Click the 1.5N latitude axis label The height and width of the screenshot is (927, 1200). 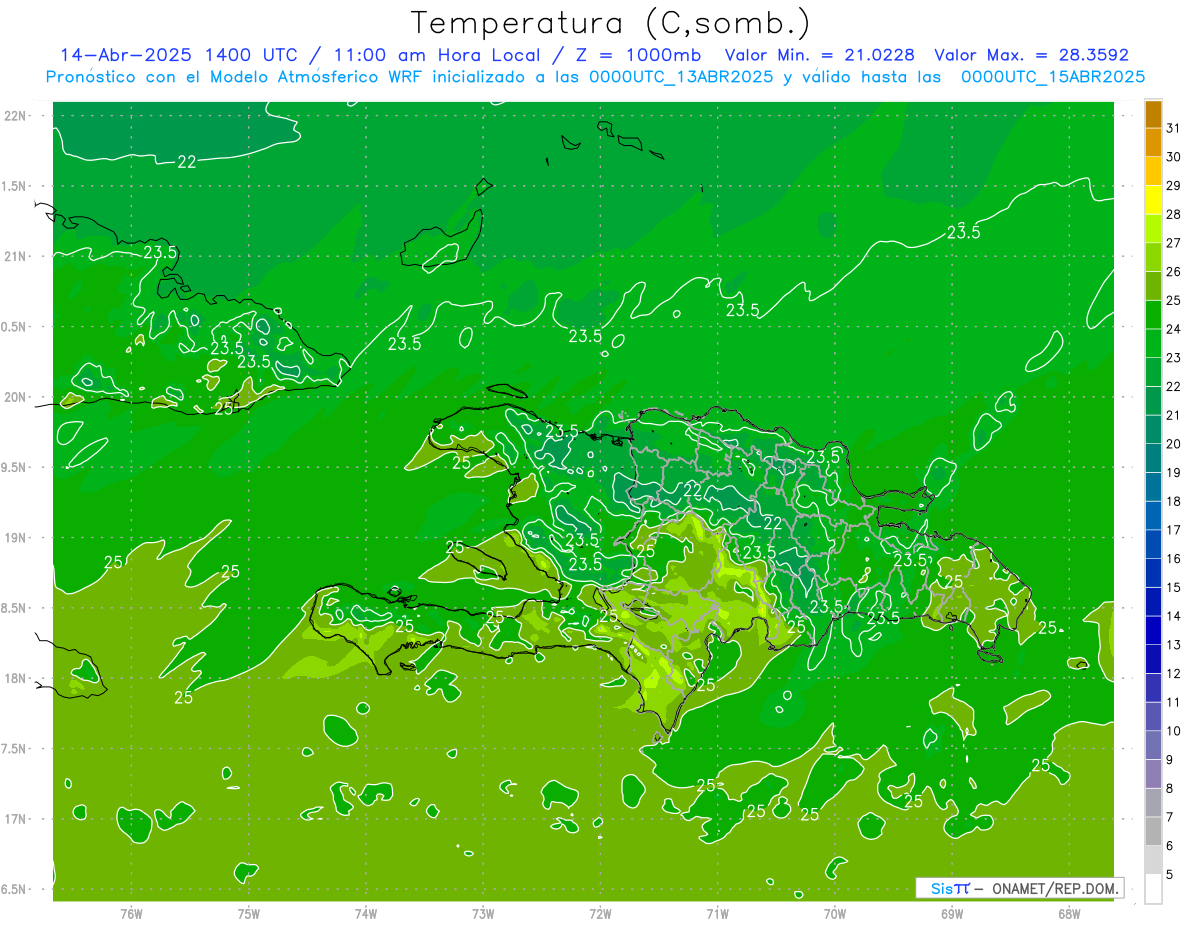[15, 186]
